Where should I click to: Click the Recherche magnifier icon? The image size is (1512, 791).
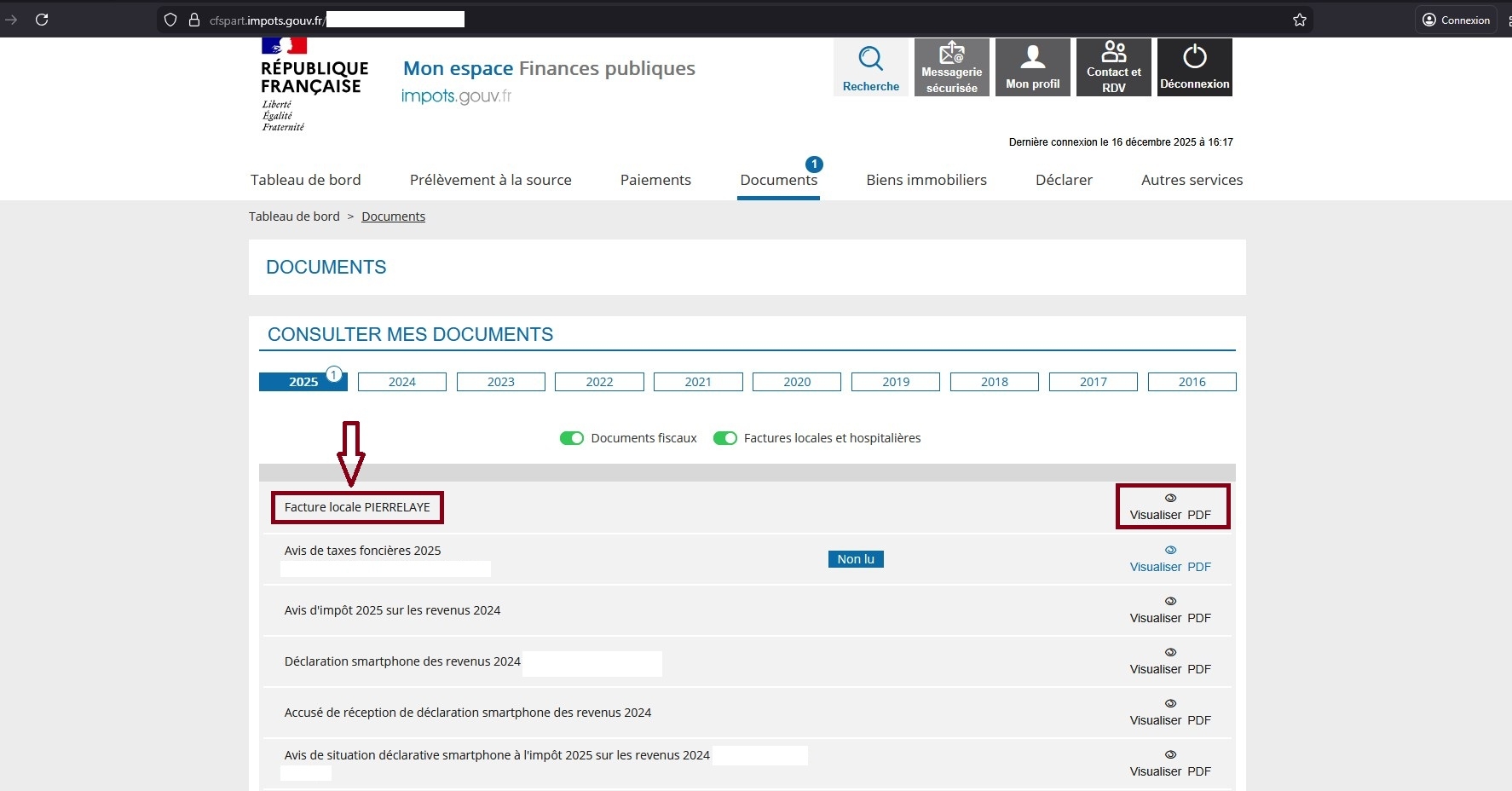tap(870, 59)
